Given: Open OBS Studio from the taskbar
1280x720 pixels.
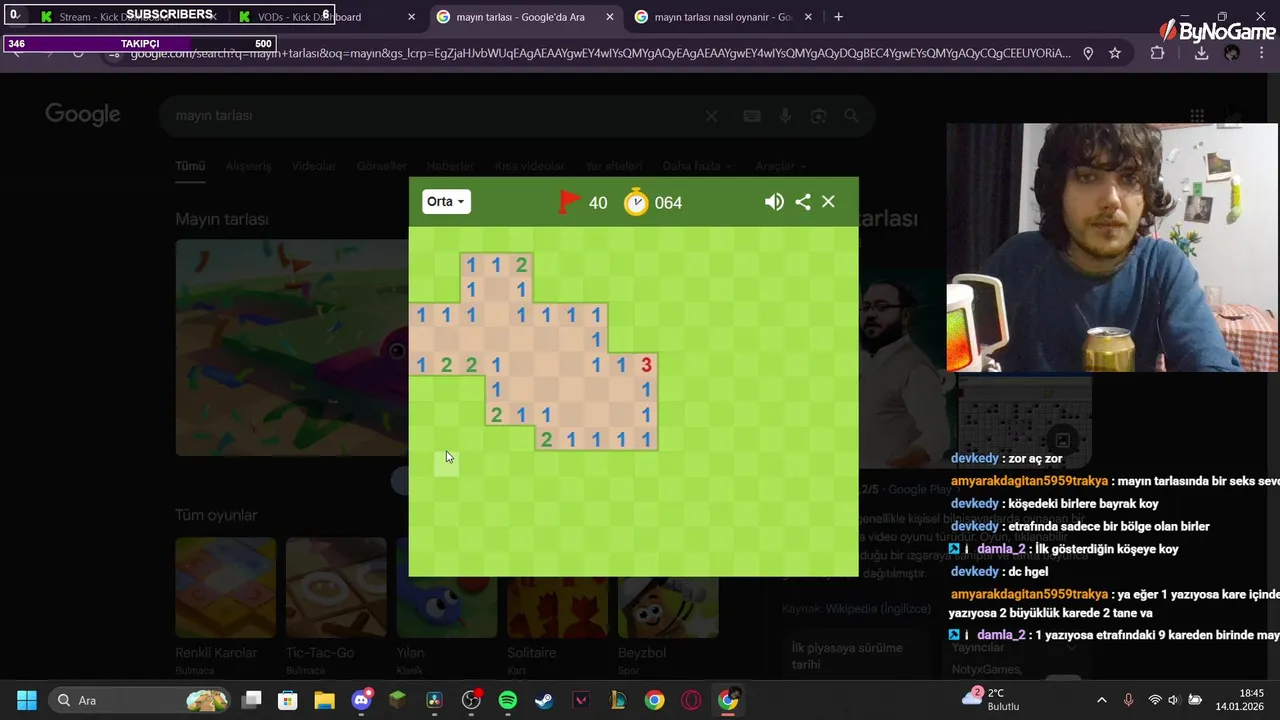Looking at the screenshot, I should tap(471, 700).
